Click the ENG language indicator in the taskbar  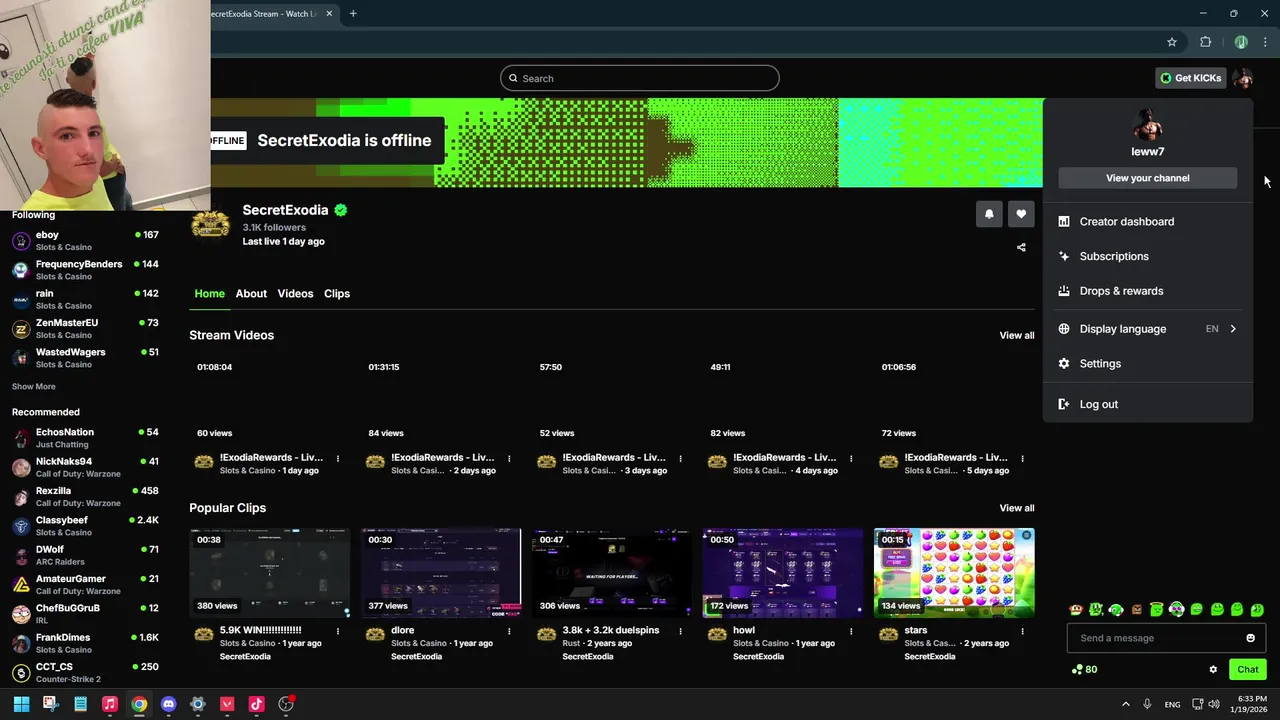[x=1172, y=704]
